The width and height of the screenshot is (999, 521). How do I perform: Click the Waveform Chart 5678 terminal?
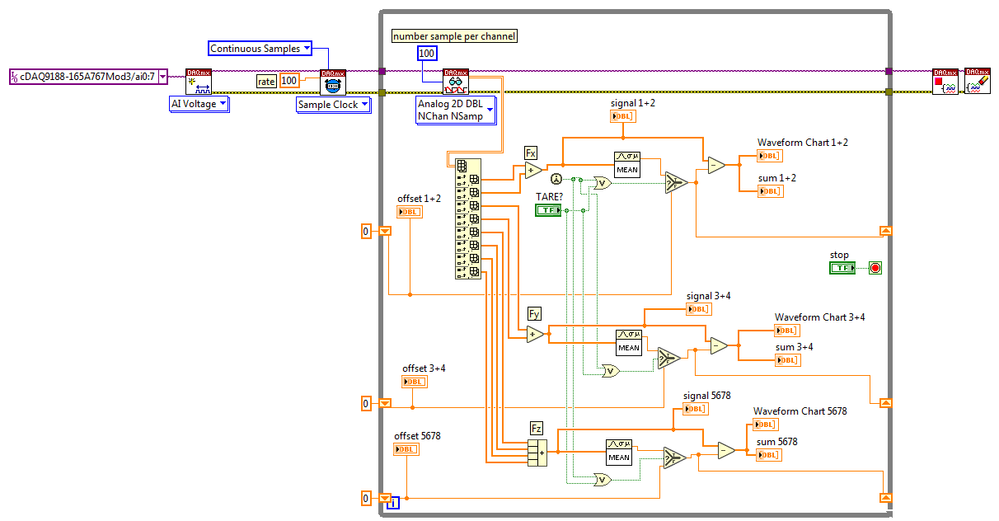[765, 425]
